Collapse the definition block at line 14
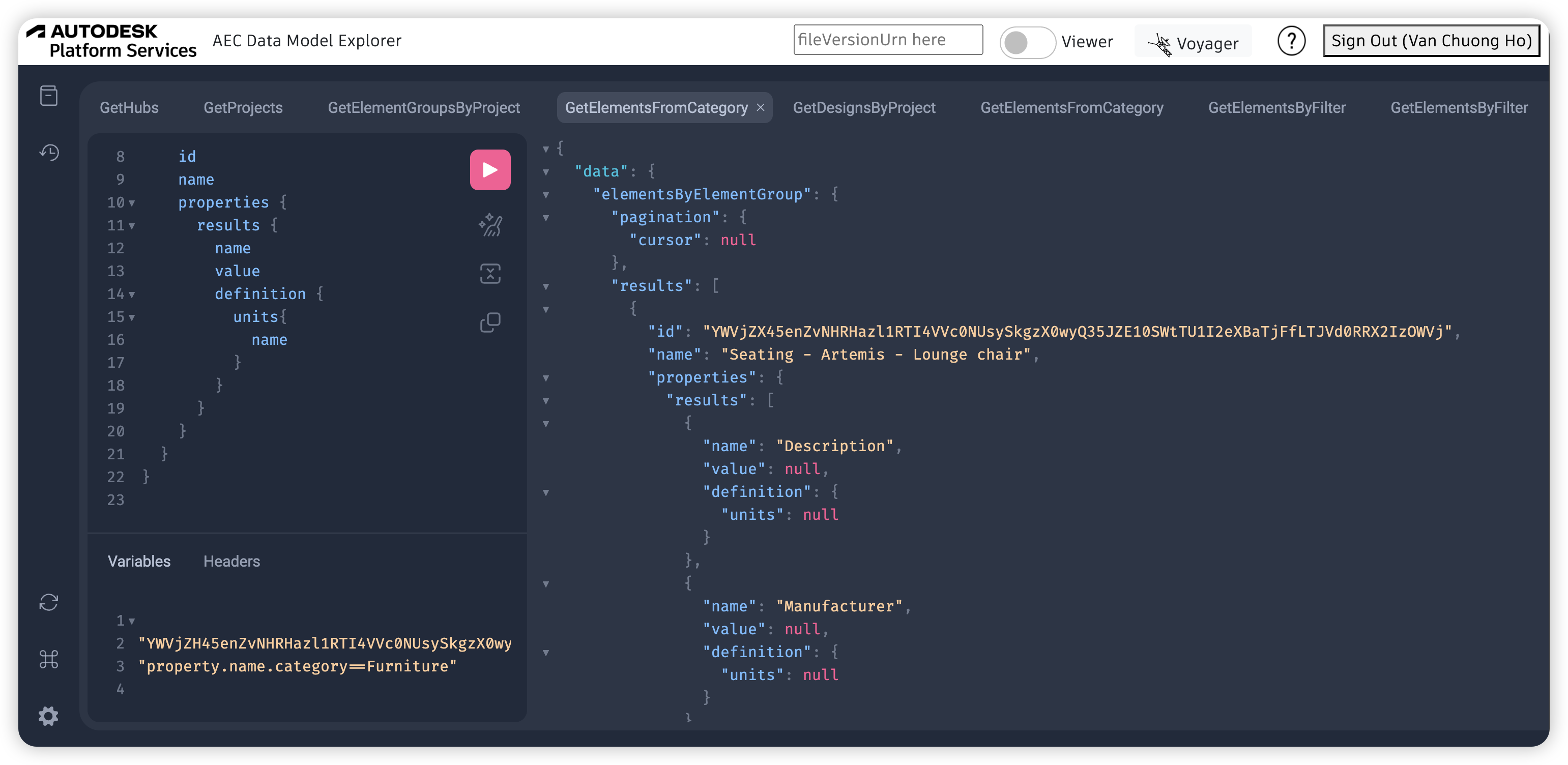 click(132, 295)
